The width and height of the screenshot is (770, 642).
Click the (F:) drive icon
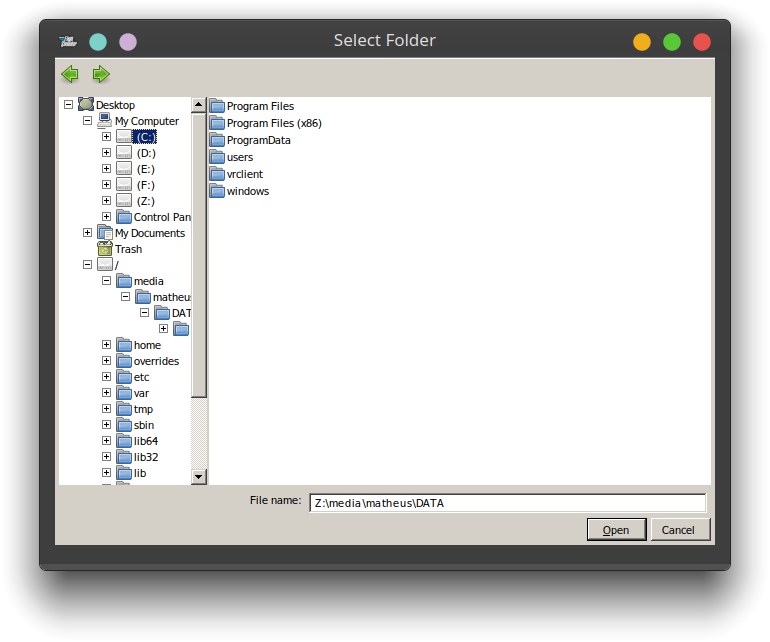pyautogui.click(x=124, y=184)
